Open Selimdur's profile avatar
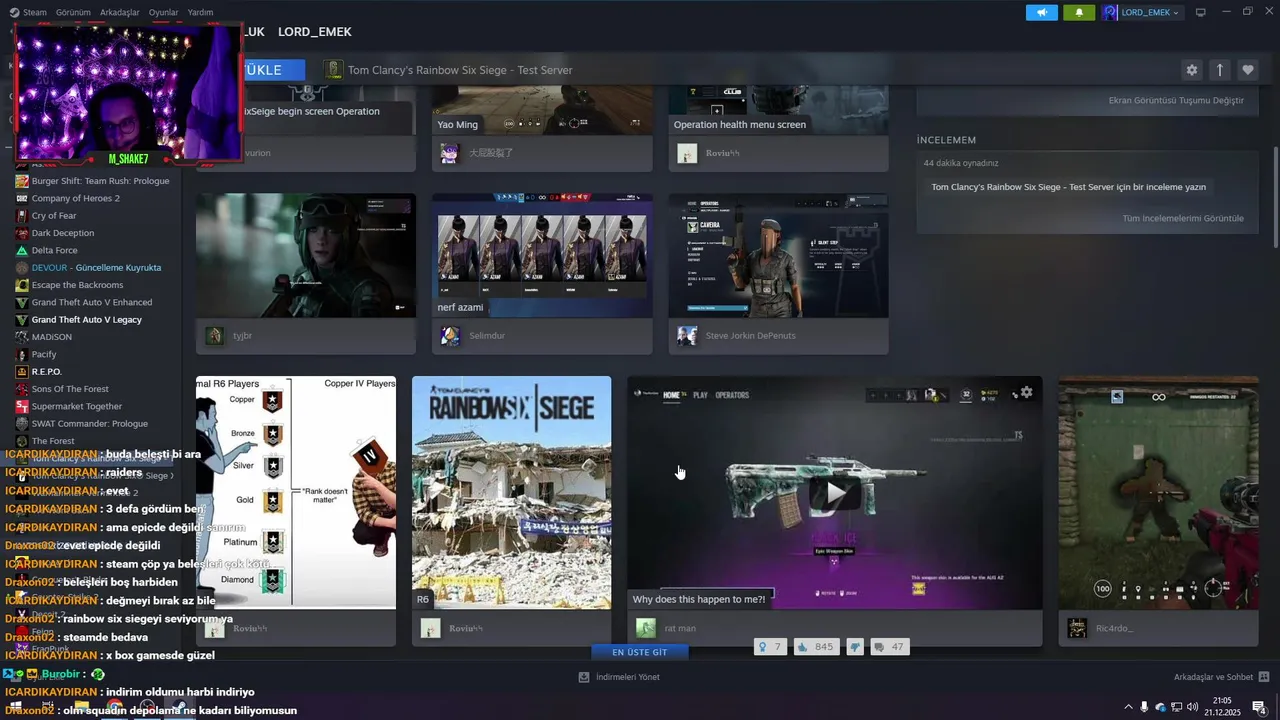1280x720 pixels. pos(450,336)
